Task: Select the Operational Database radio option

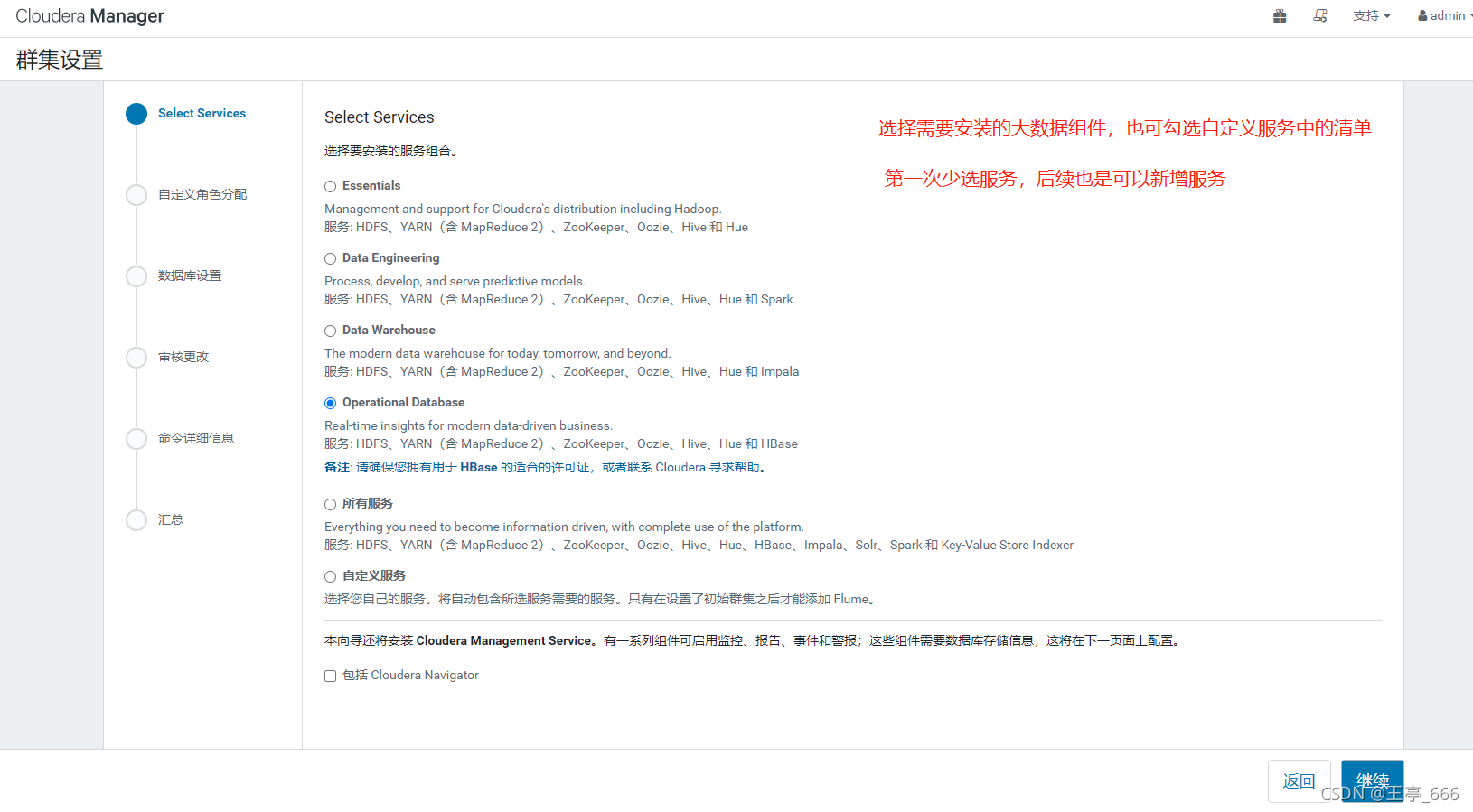Action: pyautogui.click(x=331, y=403)
